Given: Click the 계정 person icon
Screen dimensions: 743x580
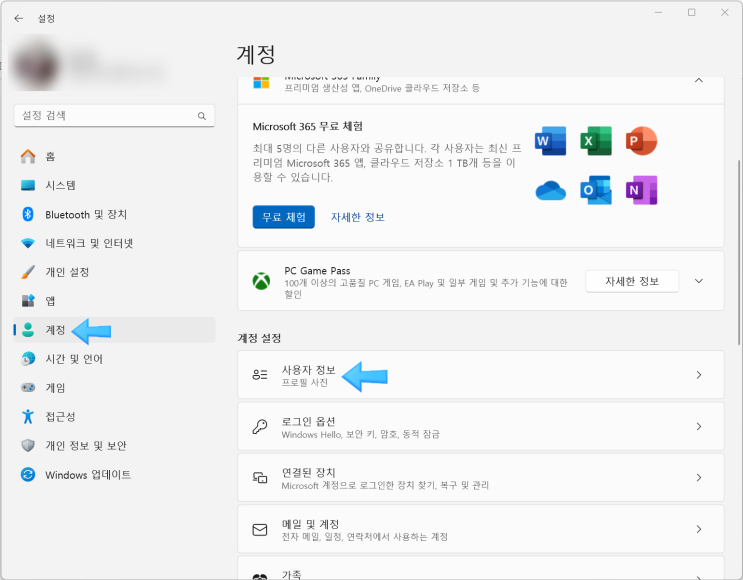Looking at the screenshot, I should 28,330.
